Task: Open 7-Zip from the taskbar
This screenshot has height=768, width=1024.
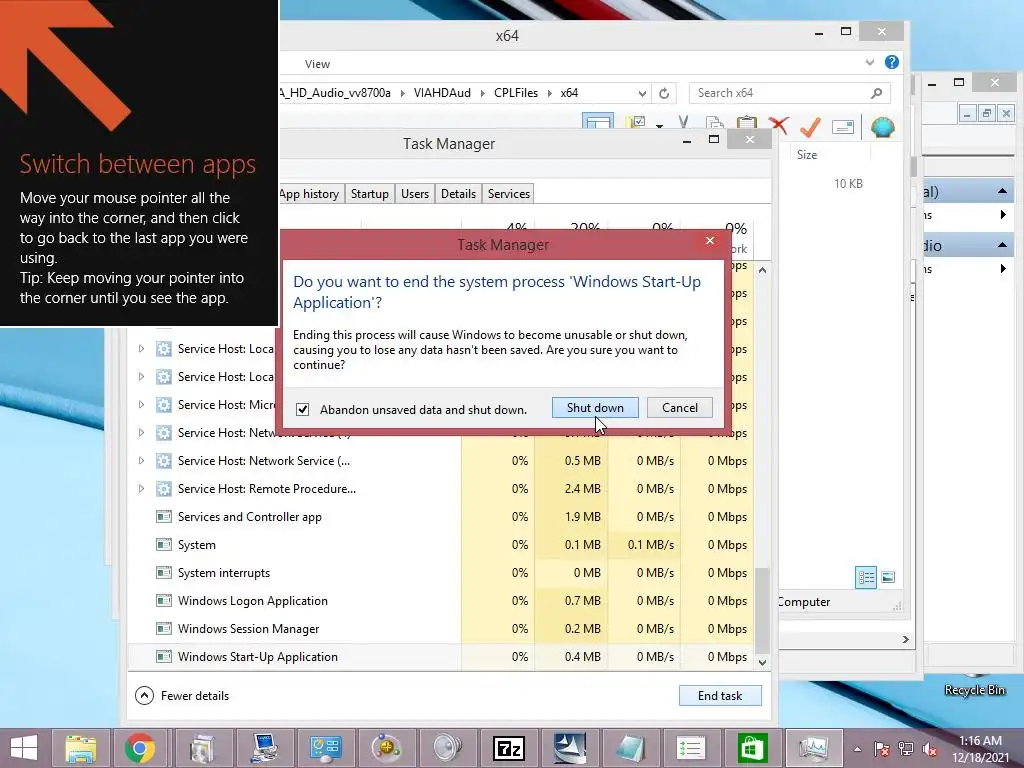Action: (x=509, y=748)
